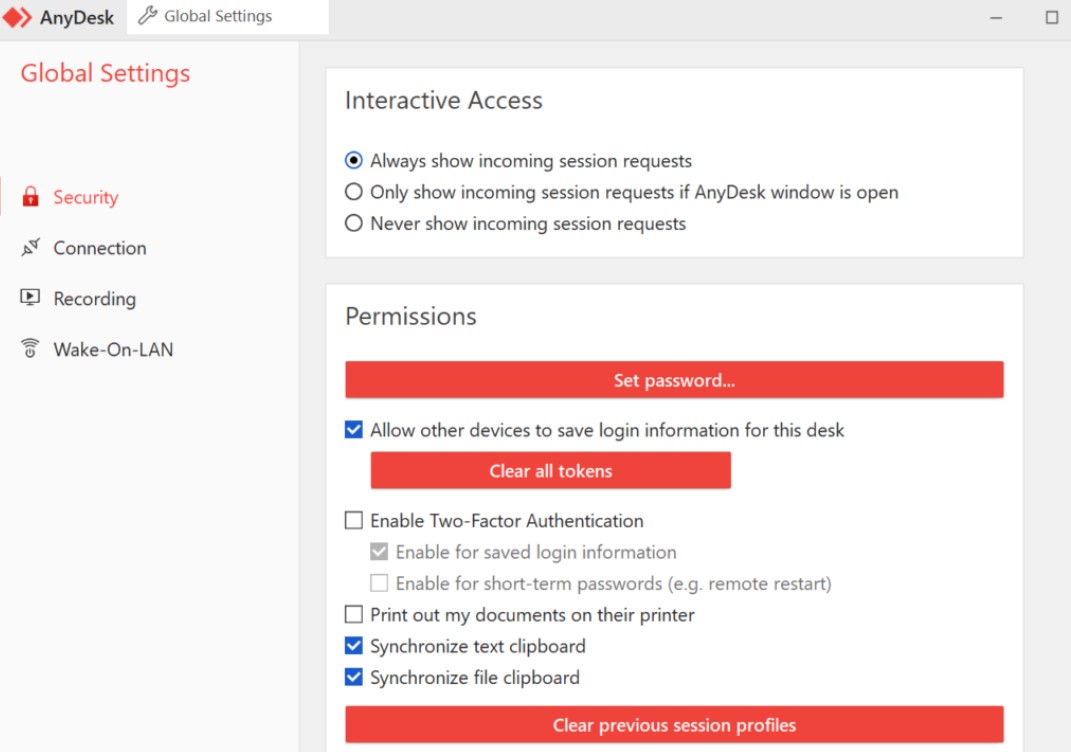The image size is (1071, 752).
Task: Click Clear all tokens button
Action: click(x=551, y=471)
